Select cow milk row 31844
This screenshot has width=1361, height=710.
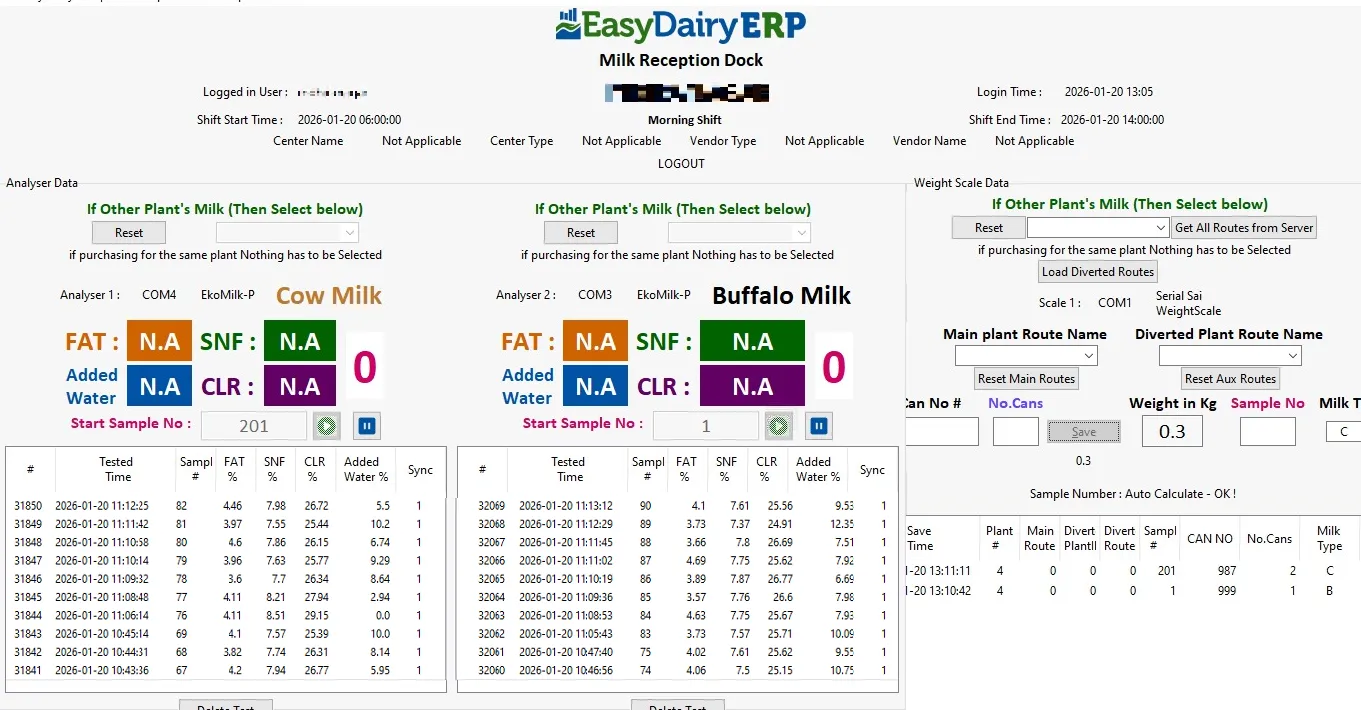click(x=226, y=615)
